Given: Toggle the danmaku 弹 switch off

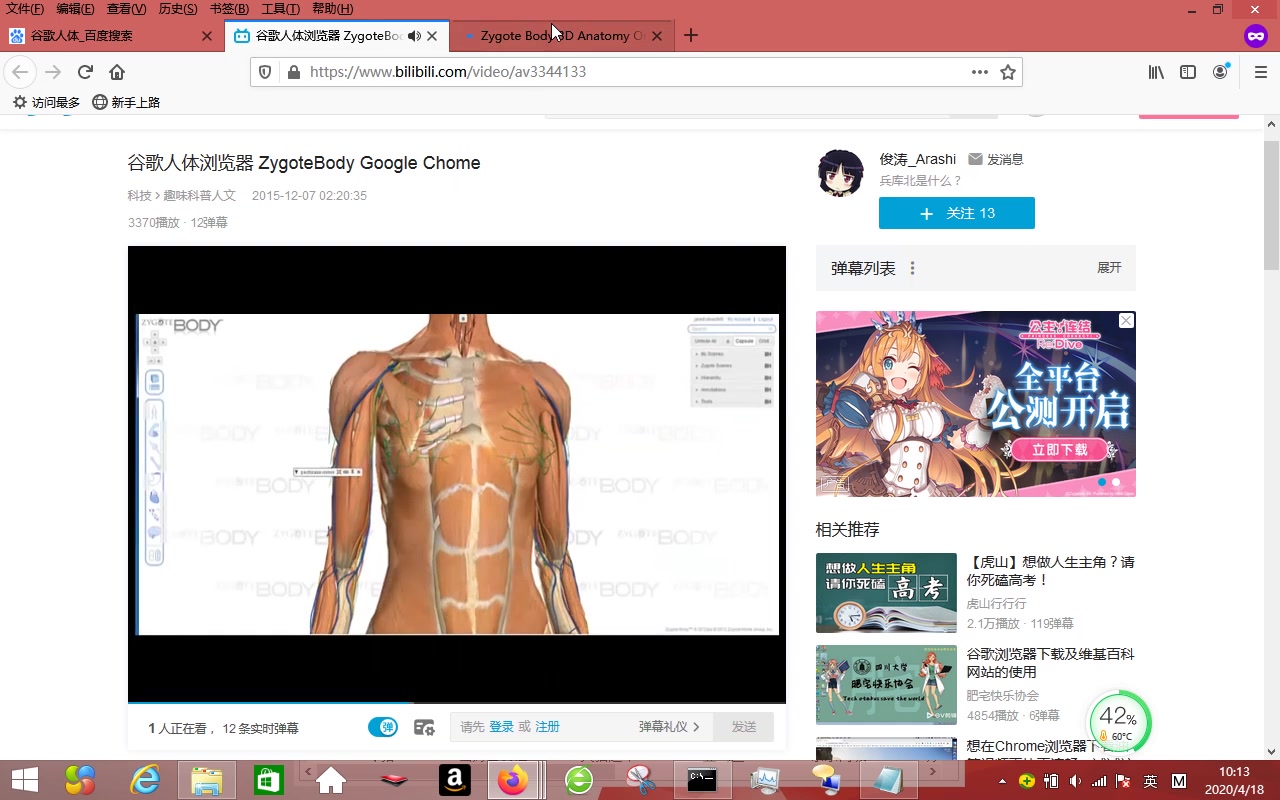Looking at the screenshot, I should tap(383, 727).
